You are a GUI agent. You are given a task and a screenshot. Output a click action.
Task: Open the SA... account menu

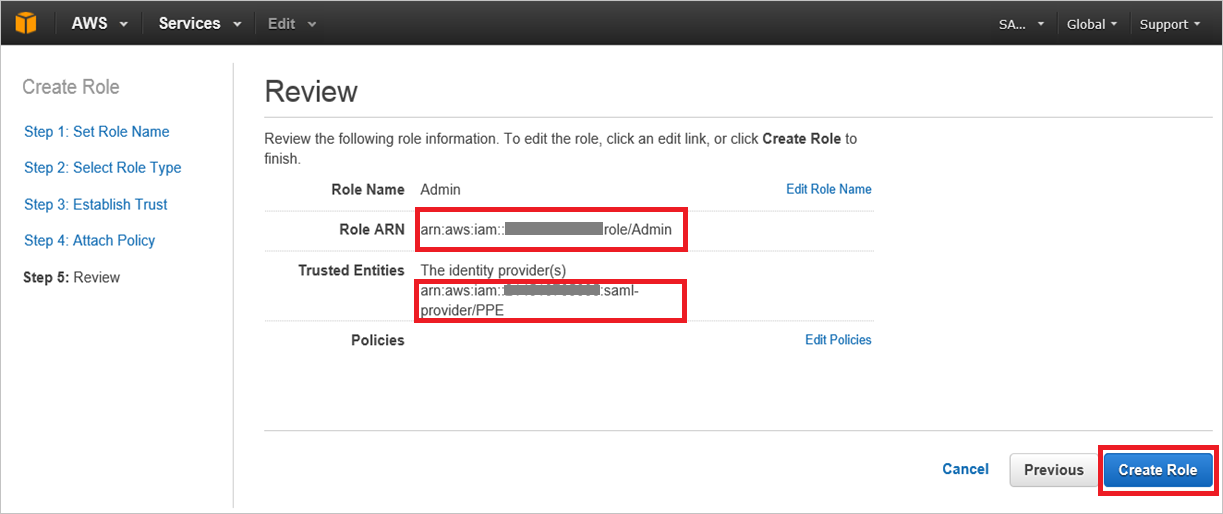(1021, 24)
